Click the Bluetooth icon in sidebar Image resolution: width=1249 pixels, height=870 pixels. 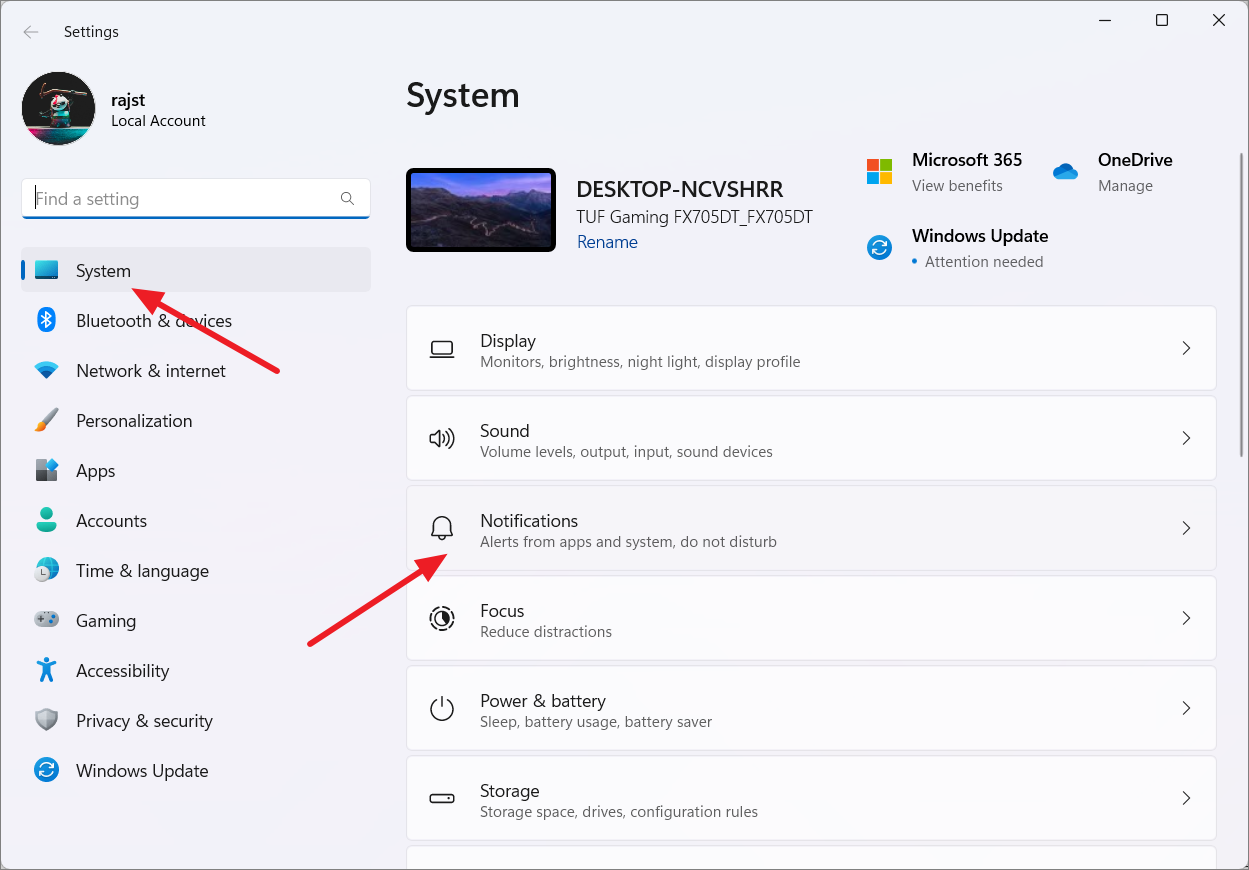47,320
